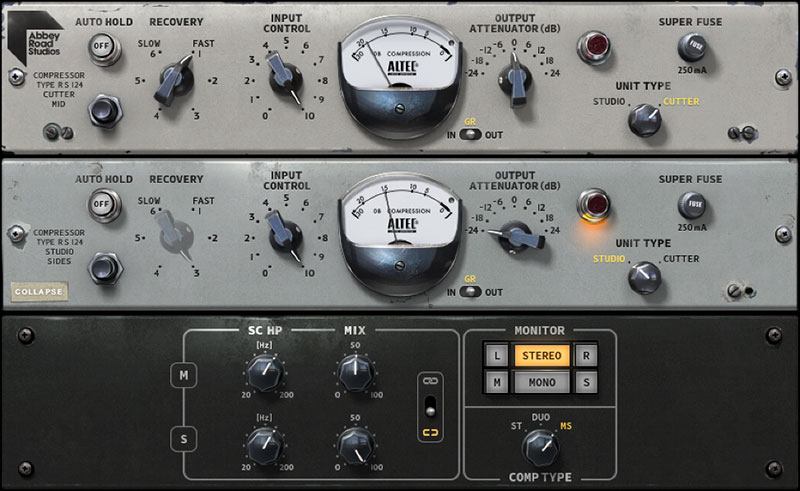Adjust the Input Control knob on Sides unit
The height and width of the screenshot is (491, 800).
[x=285, y=236]
